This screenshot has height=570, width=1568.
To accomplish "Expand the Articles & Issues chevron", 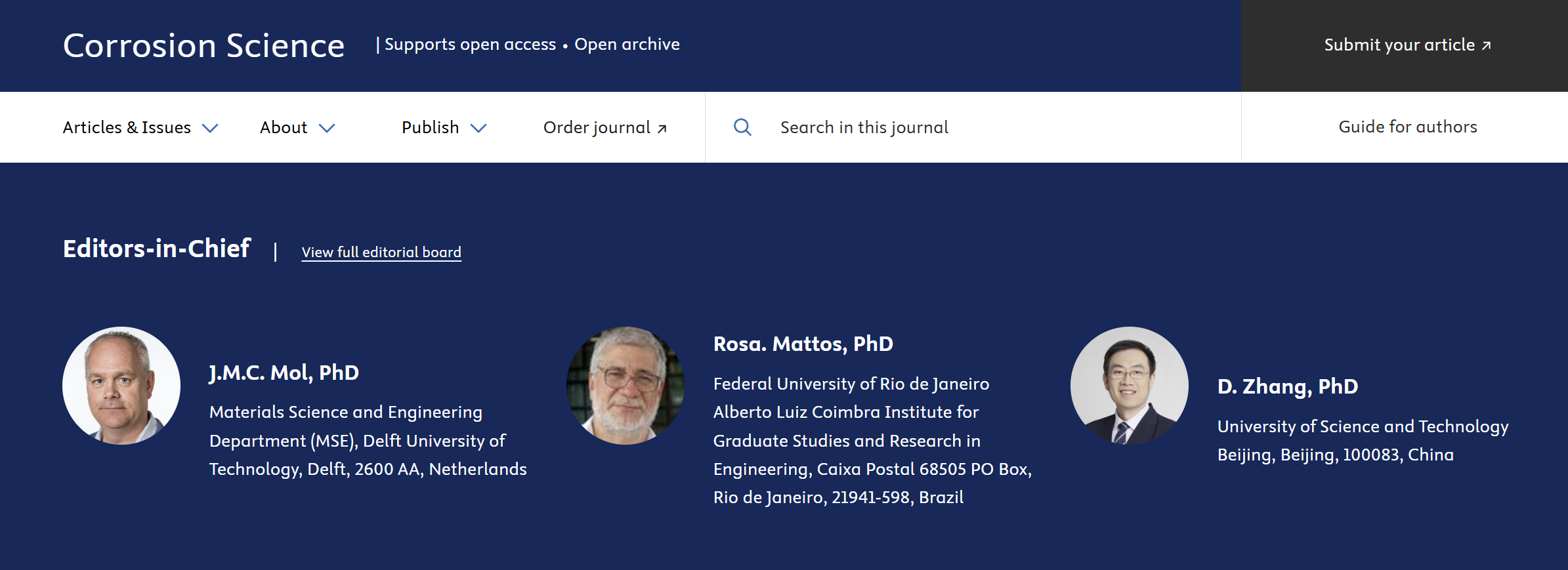I will click(210, 128).
